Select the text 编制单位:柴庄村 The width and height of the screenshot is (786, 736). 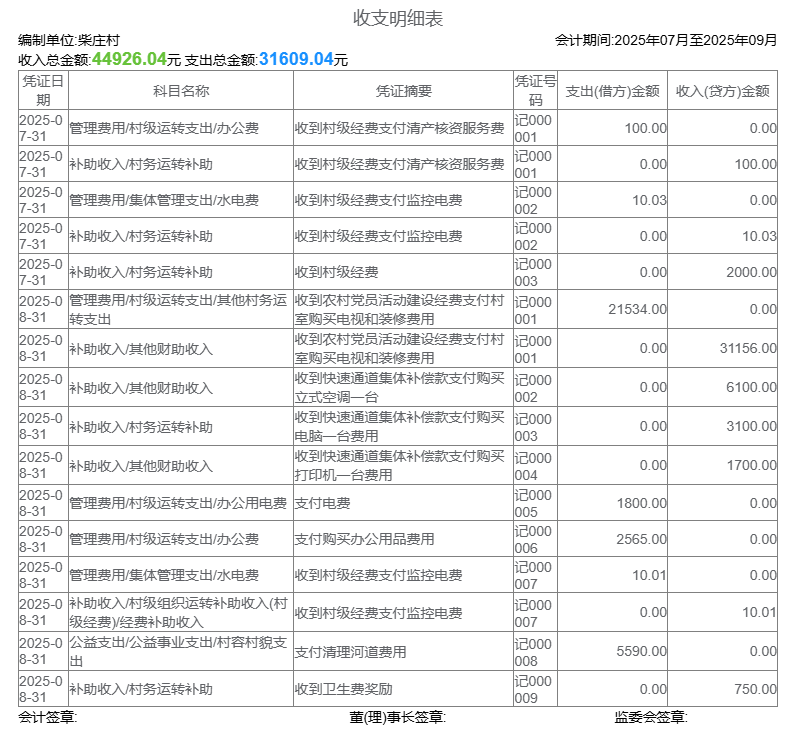coord(69,40)
